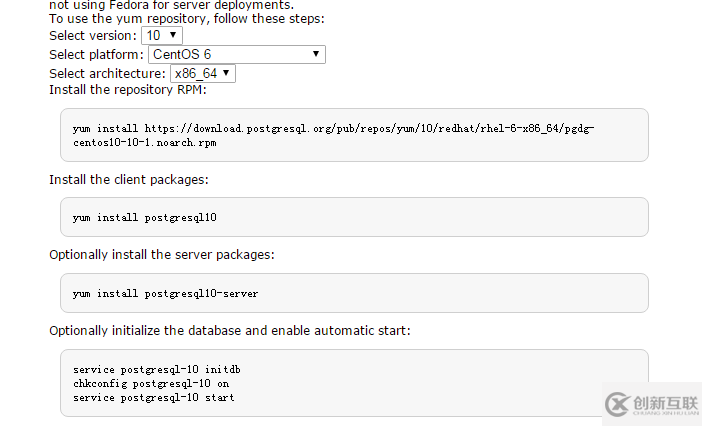The image size is (702, 426).
Task: Click the "yum install postgresql10" client command
Action: 145,217
